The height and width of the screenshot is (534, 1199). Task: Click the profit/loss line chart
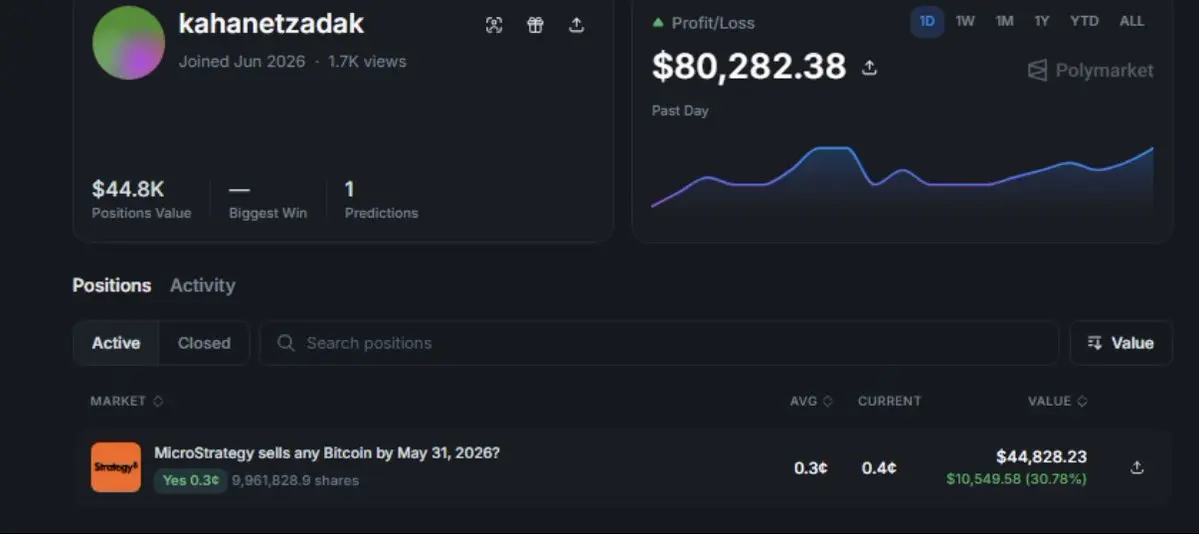click(x=902, y=177)
